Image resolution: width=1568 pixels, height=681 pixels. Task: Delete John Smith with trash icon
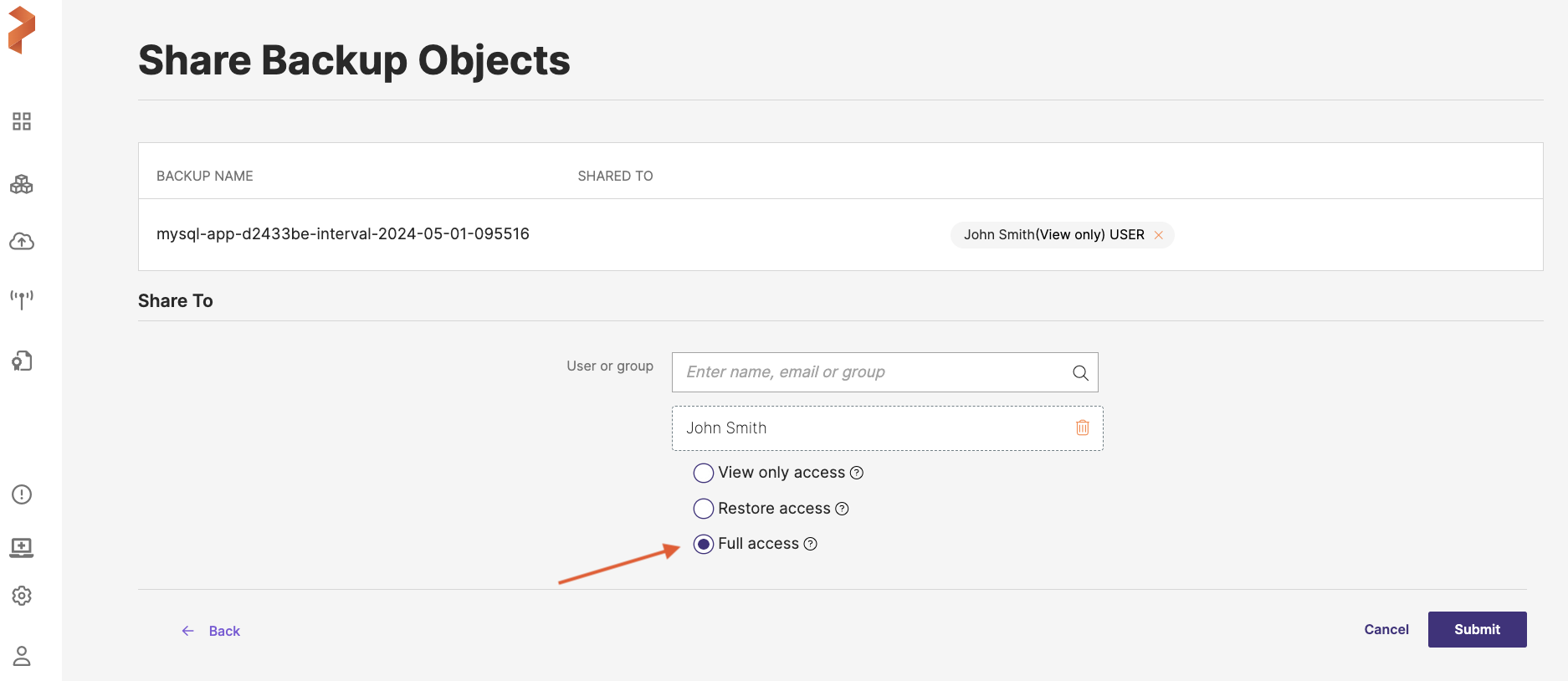1082,428
